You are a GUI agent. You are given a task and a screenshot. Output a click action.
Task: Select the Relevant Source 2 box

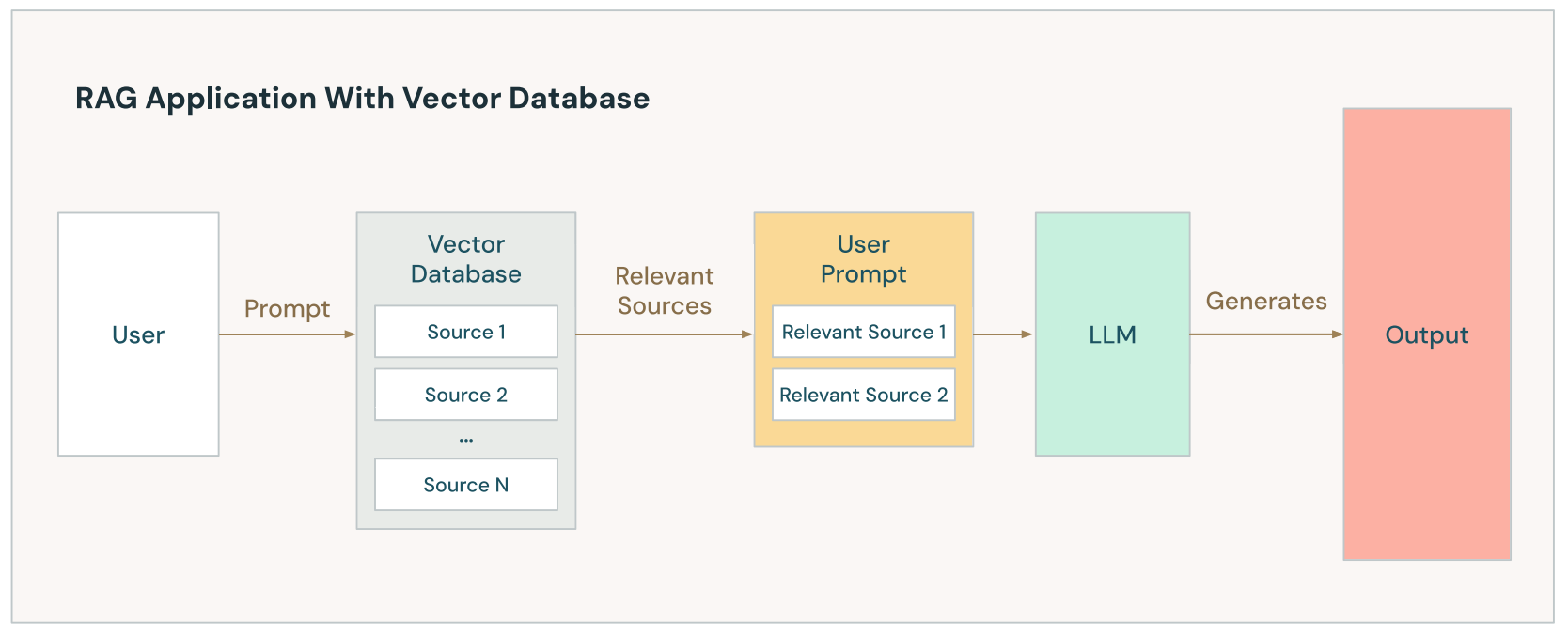863,395
